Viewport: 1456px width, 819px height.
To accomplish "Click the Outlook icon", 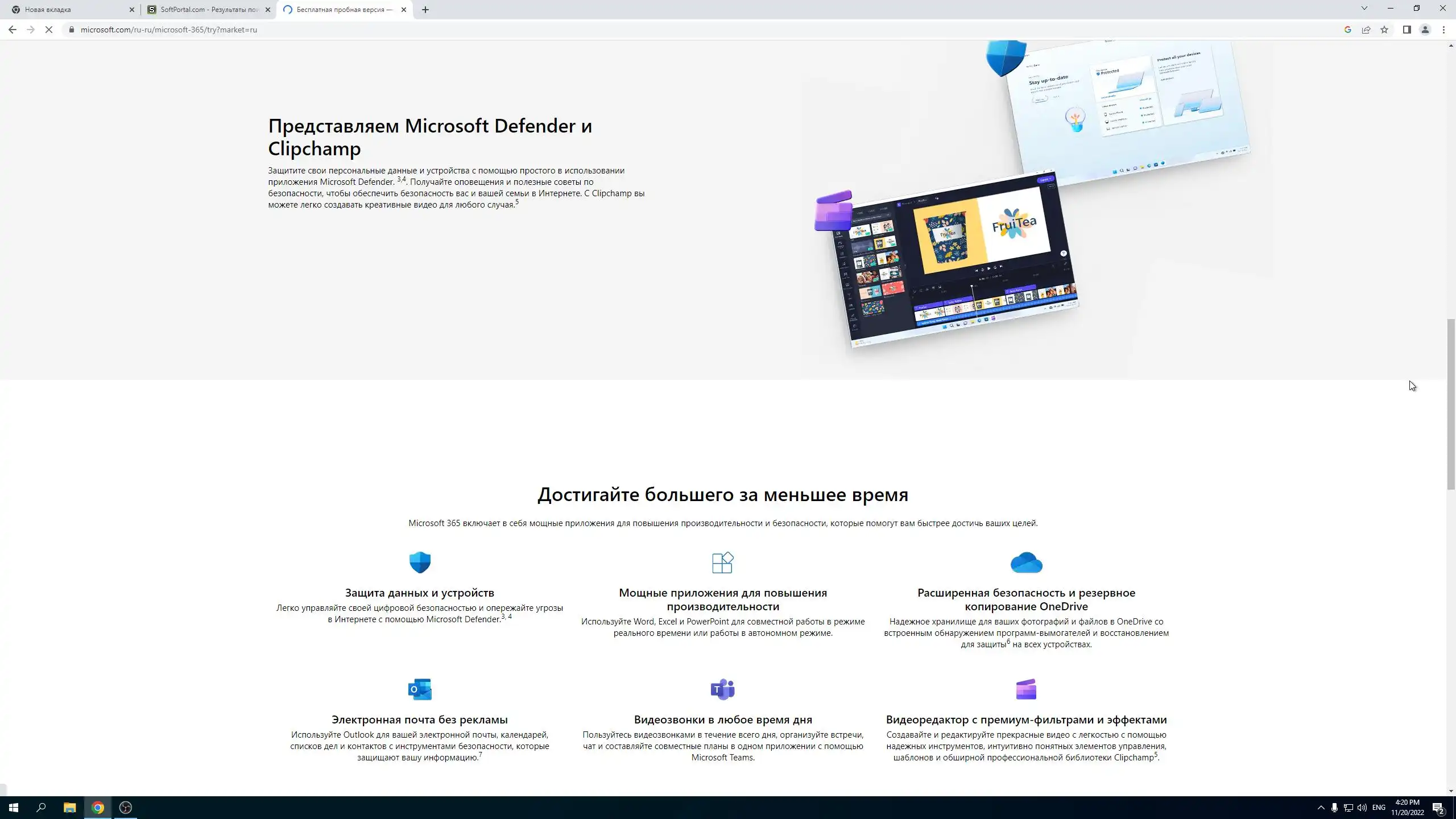I will 420,689.
